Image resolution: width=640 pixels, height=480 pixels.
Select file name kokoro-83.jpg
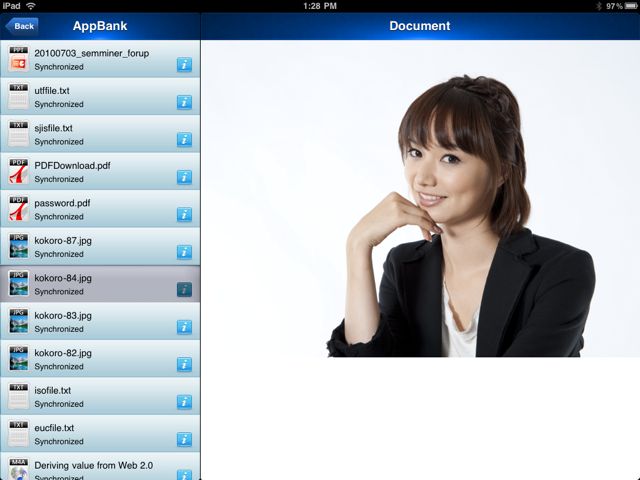pos(63,316)
